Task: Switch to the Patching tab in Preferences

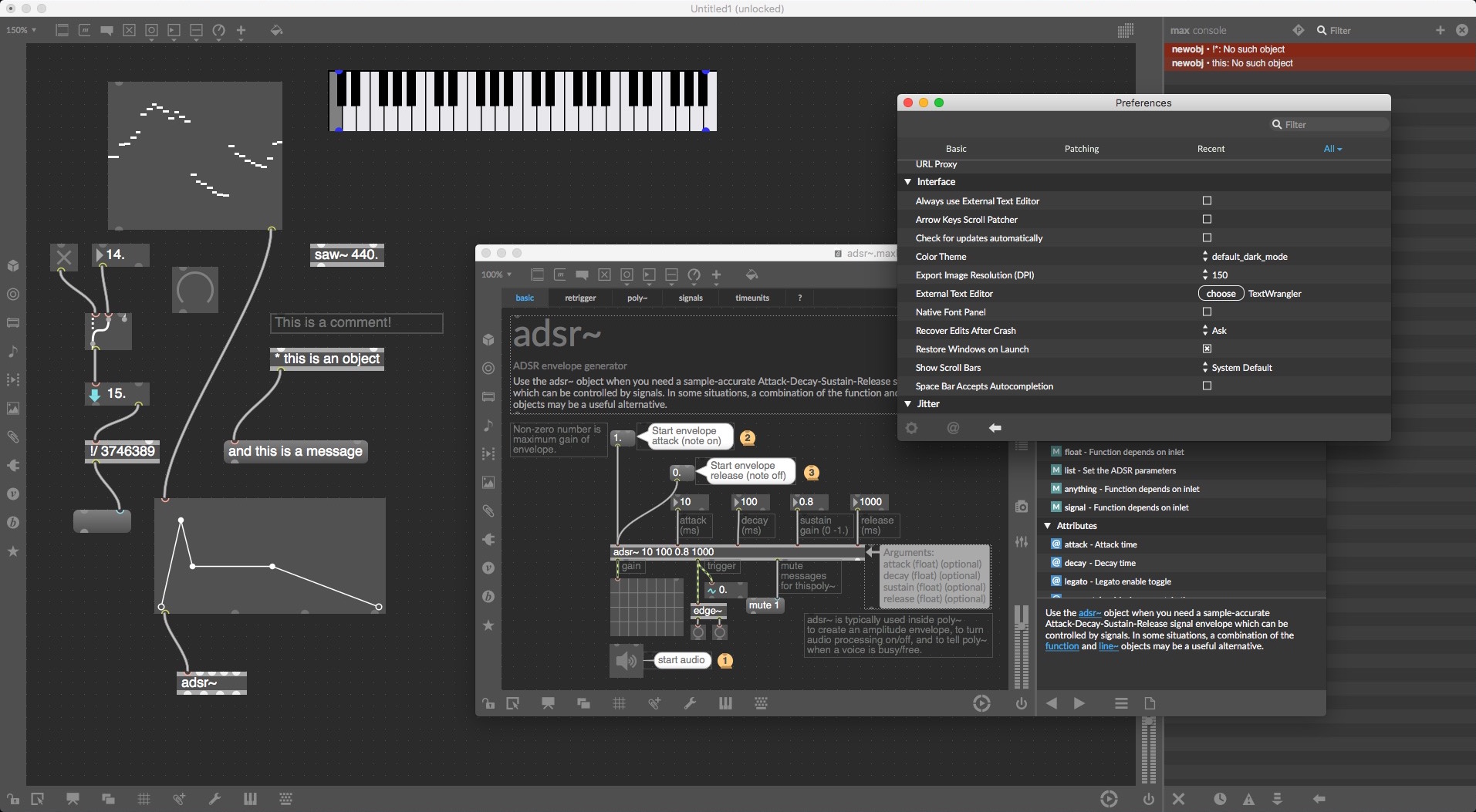Action: [1080, 148]
